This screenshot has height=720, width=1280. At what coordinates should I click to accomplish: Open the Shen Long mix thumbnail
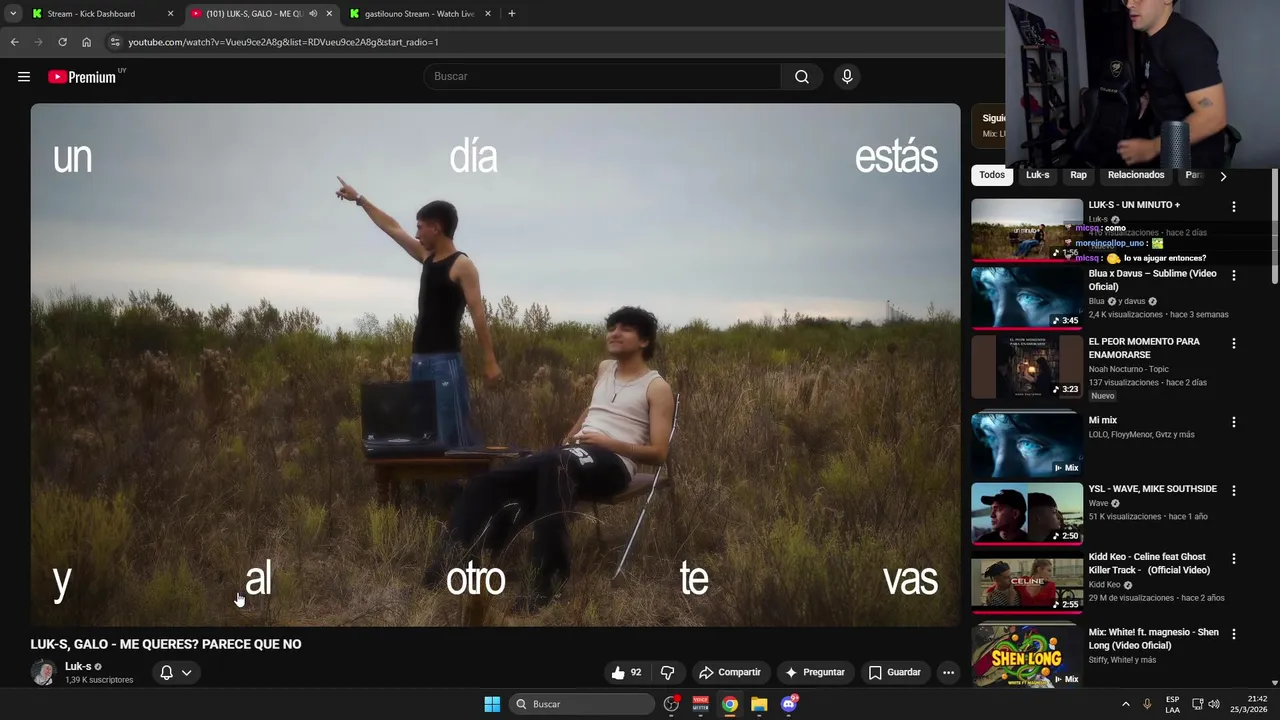pyautogui.click(x=1027, y=656)
